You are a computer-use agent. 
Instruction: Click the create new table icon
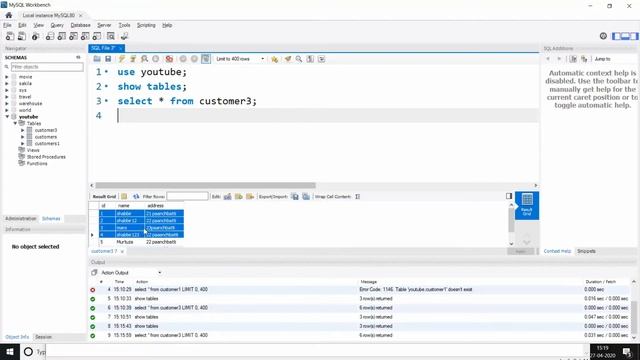pos(62,36)
